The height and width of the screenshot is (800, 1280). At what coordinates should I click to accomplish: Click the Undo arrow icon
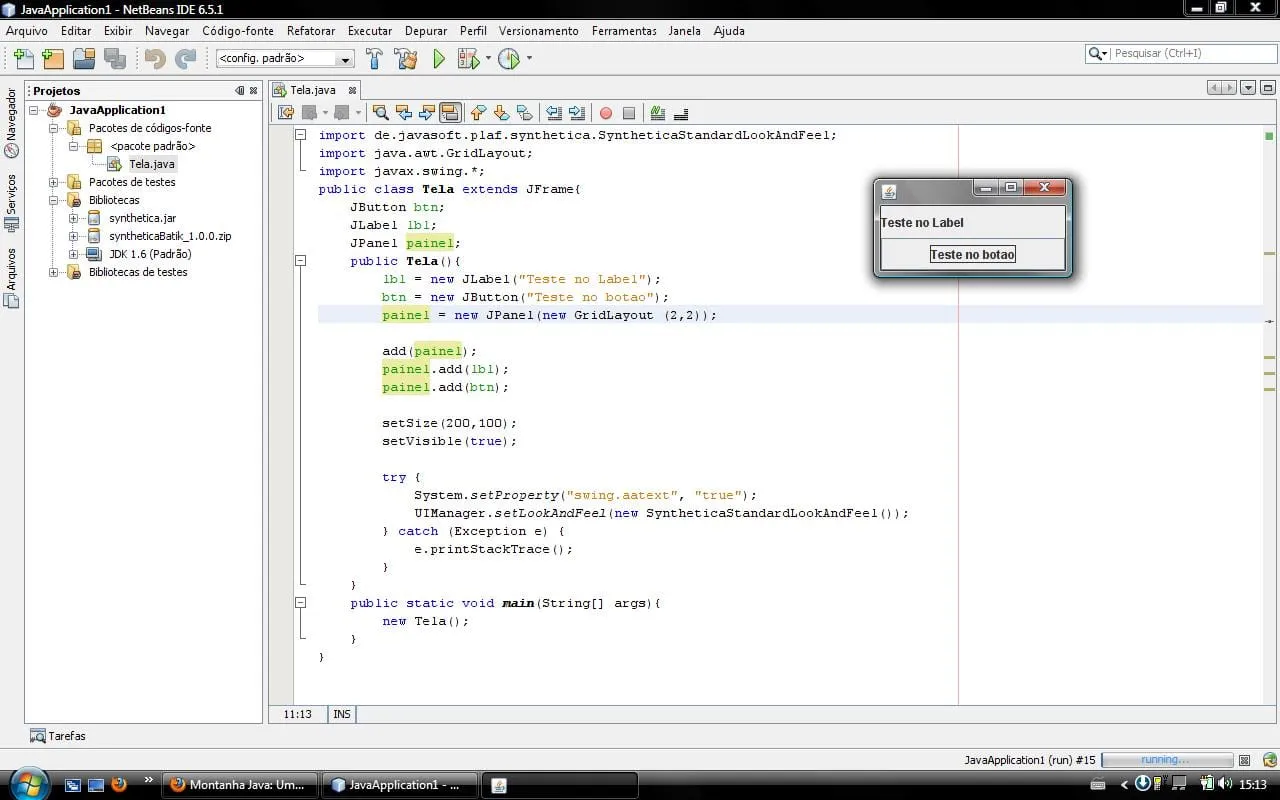(x=154, y=59)
